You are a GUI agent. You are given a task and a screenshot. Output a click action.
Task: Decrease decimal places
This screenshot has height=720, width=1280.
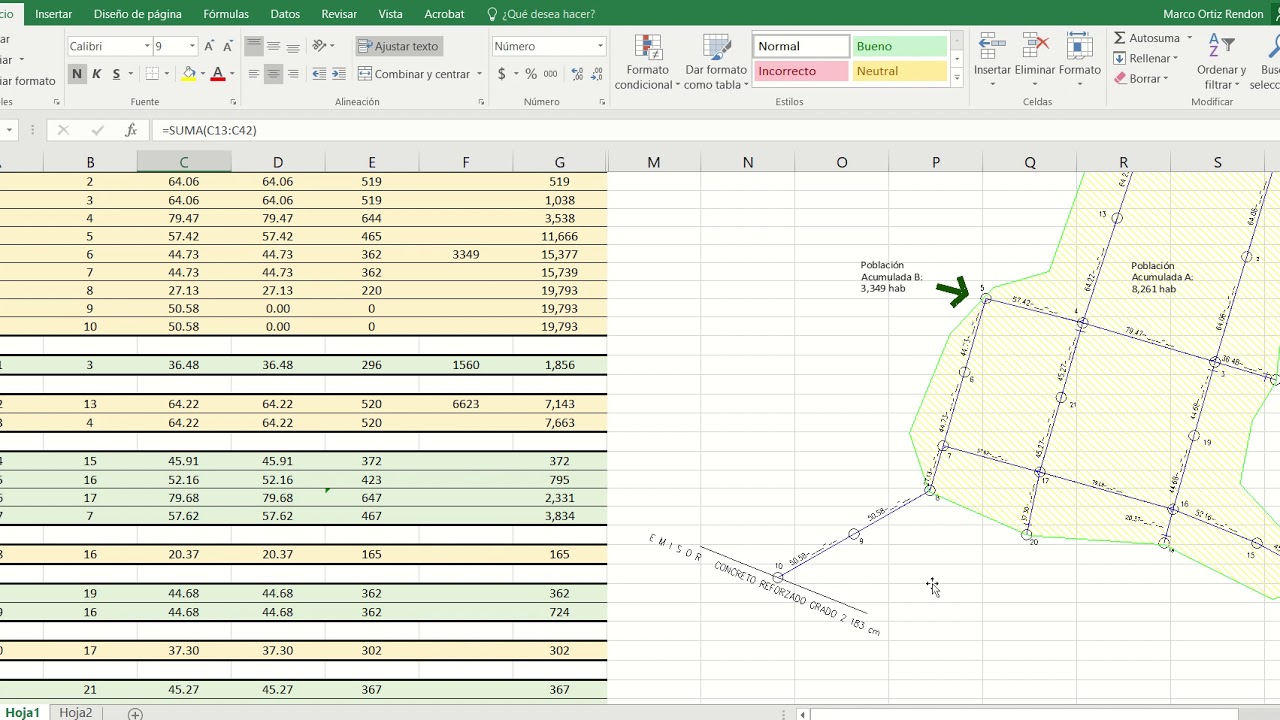click(597, 74)
